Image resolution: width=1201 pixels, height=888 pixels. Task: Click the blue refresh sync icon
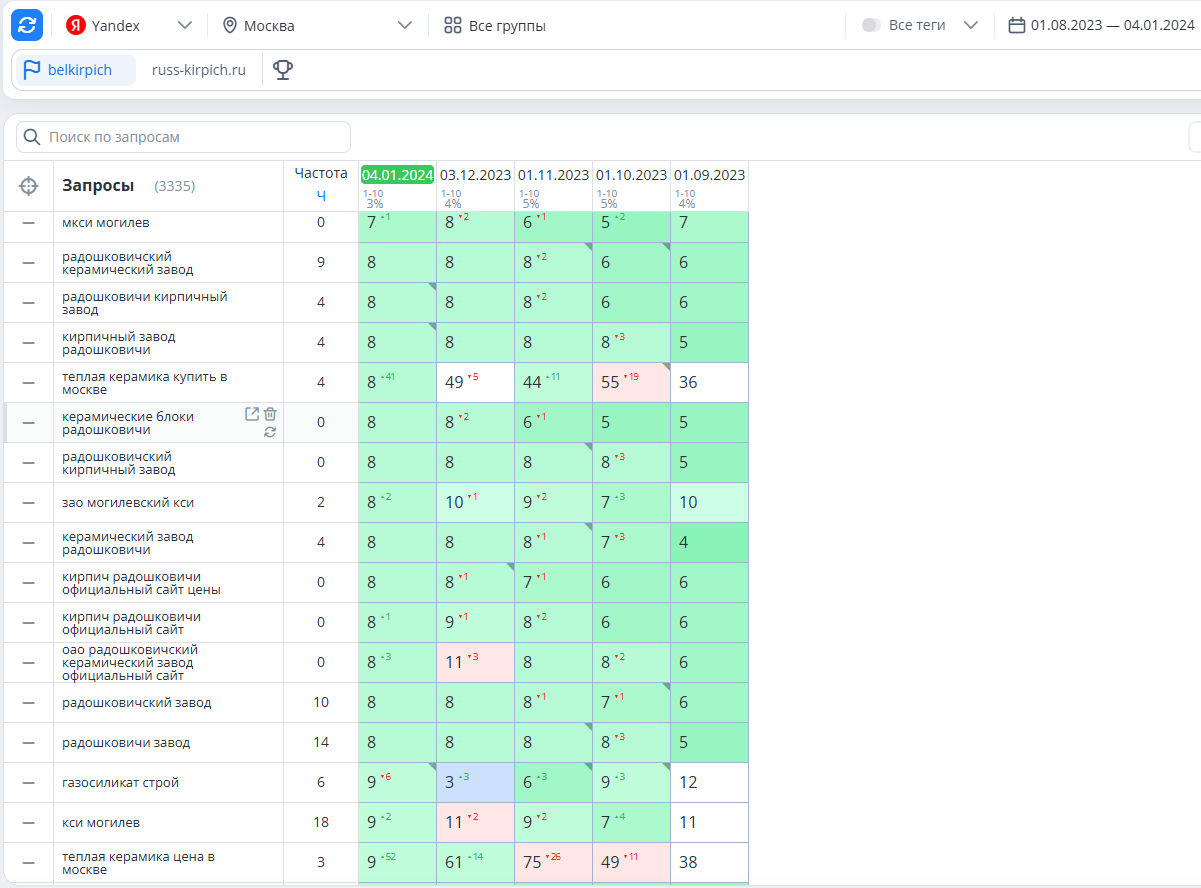pos(27,25)
